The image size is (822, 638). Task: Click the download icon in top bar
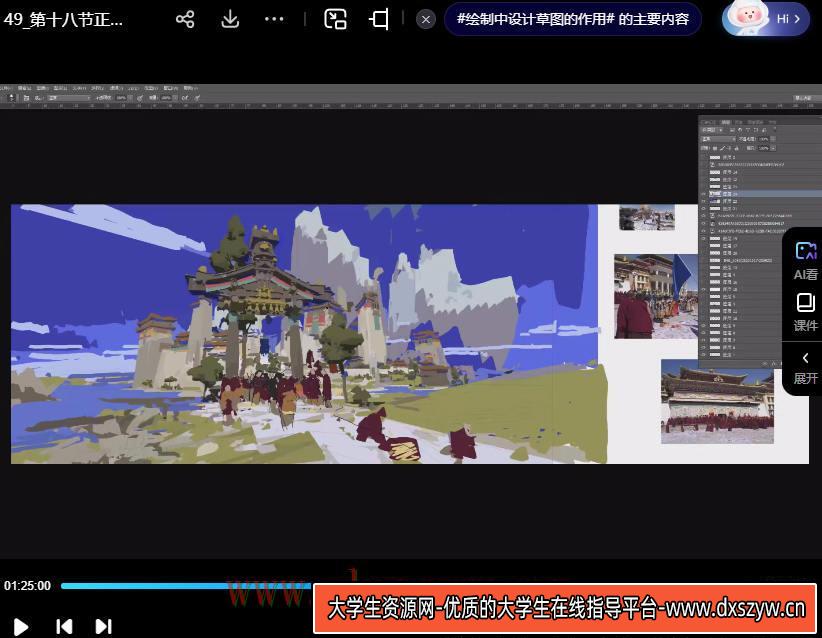click(x=230, y=19)
